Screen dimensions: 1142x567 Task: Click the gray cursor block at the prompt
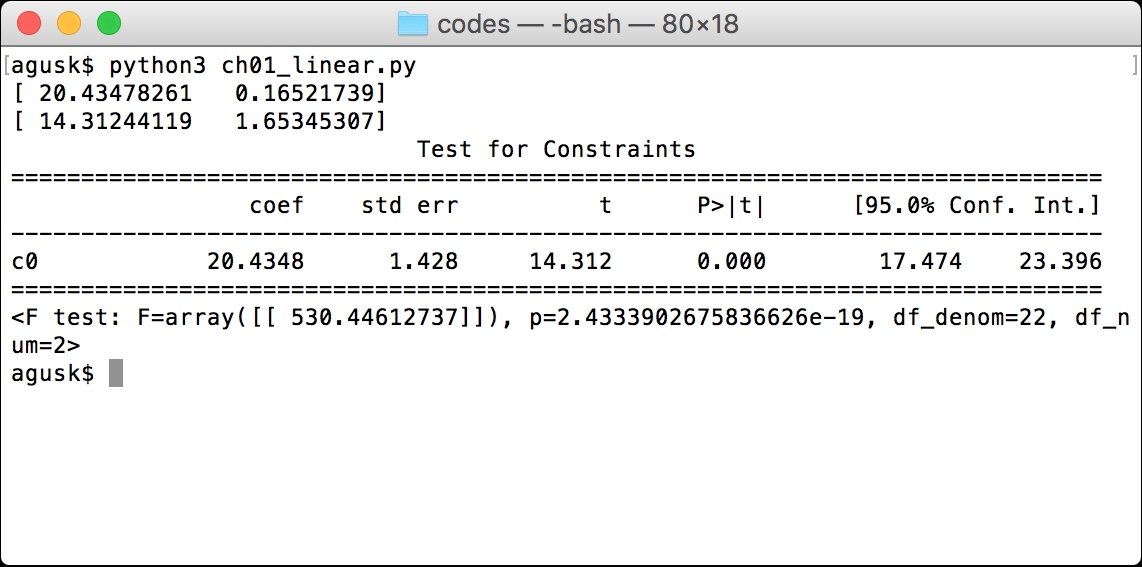[x=116, y=373]
